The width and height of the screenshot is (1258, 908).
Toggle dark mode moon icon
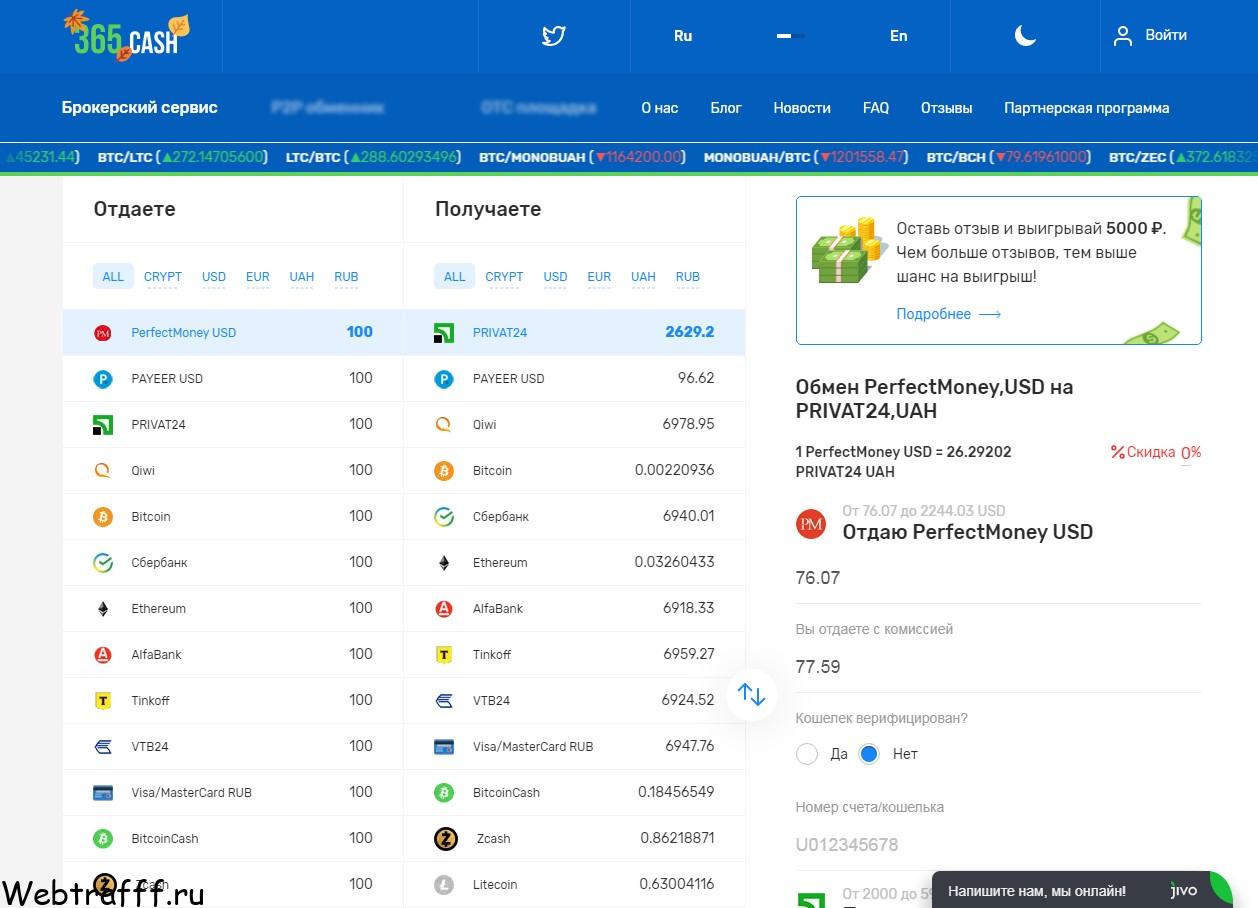pyautogui.click(x=1025, y=36)
